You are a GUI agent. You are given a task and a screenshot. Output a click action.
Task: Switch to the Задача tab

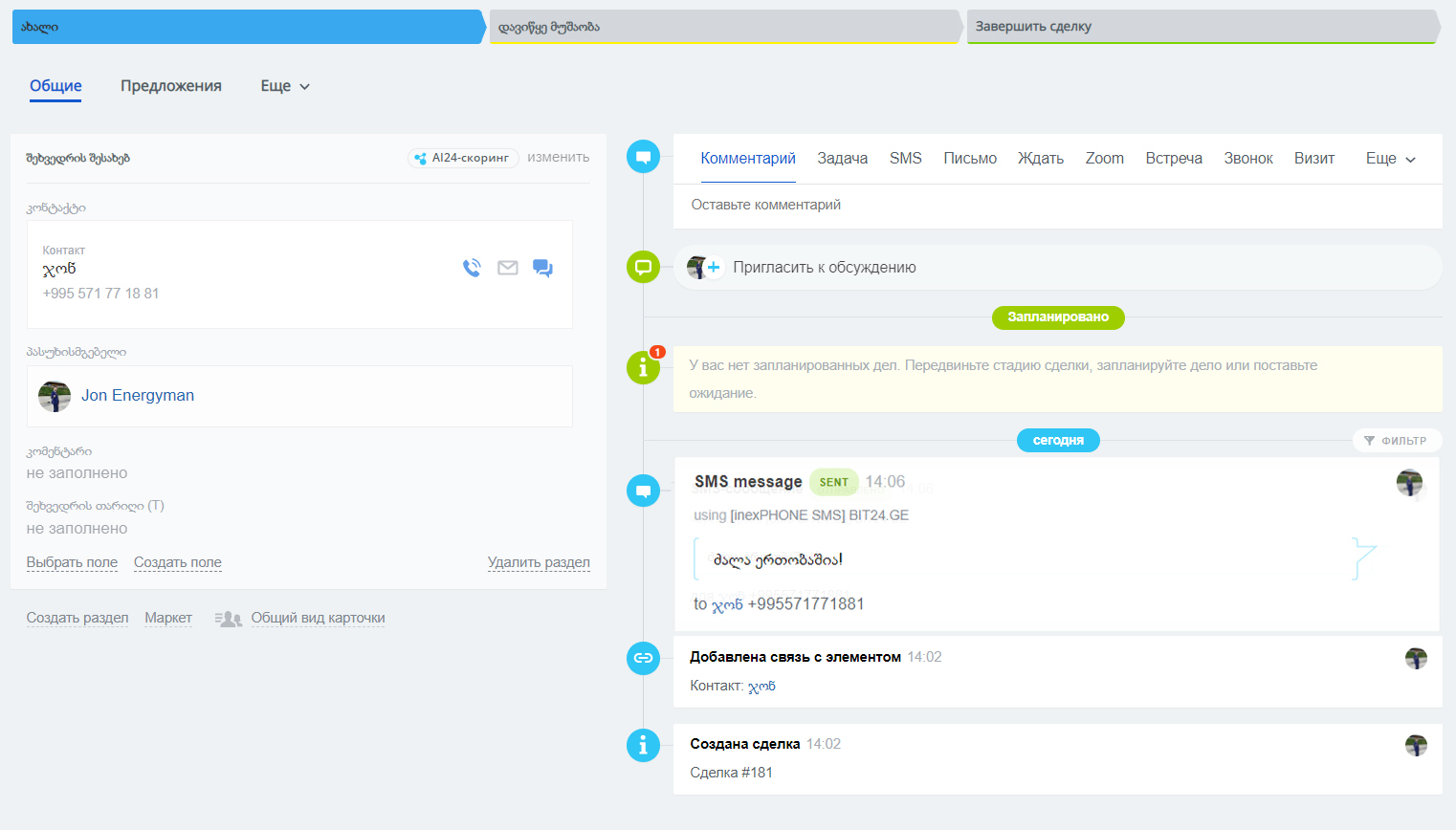[843, 159]
